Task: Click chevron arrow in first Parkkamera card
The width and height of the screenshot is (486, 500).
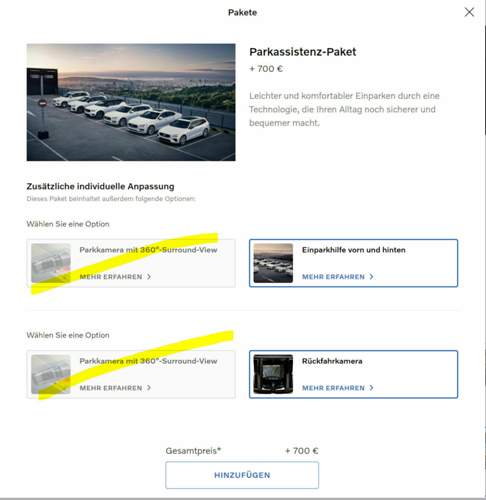Action: click(x=149, y=277)
